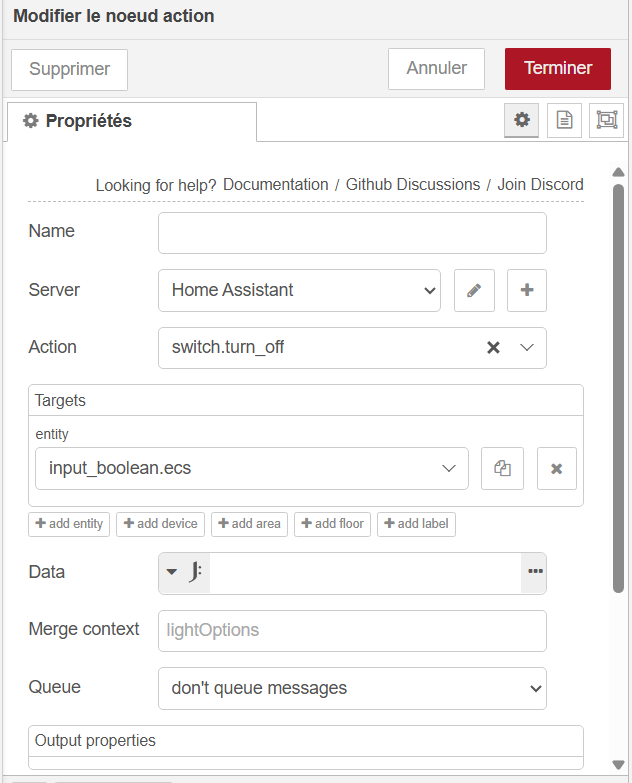
Task: Expand the Data field editor with ellipsis
Action: click(535, 572)
